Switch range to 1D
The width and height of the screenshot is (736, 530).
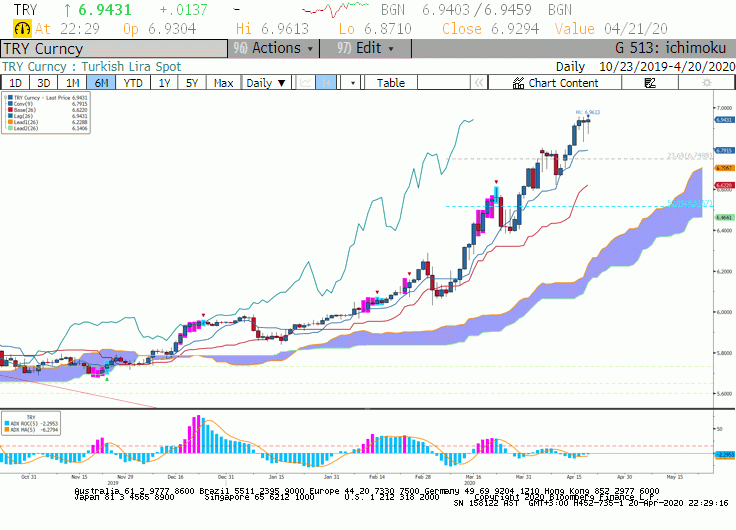[15, 83]
